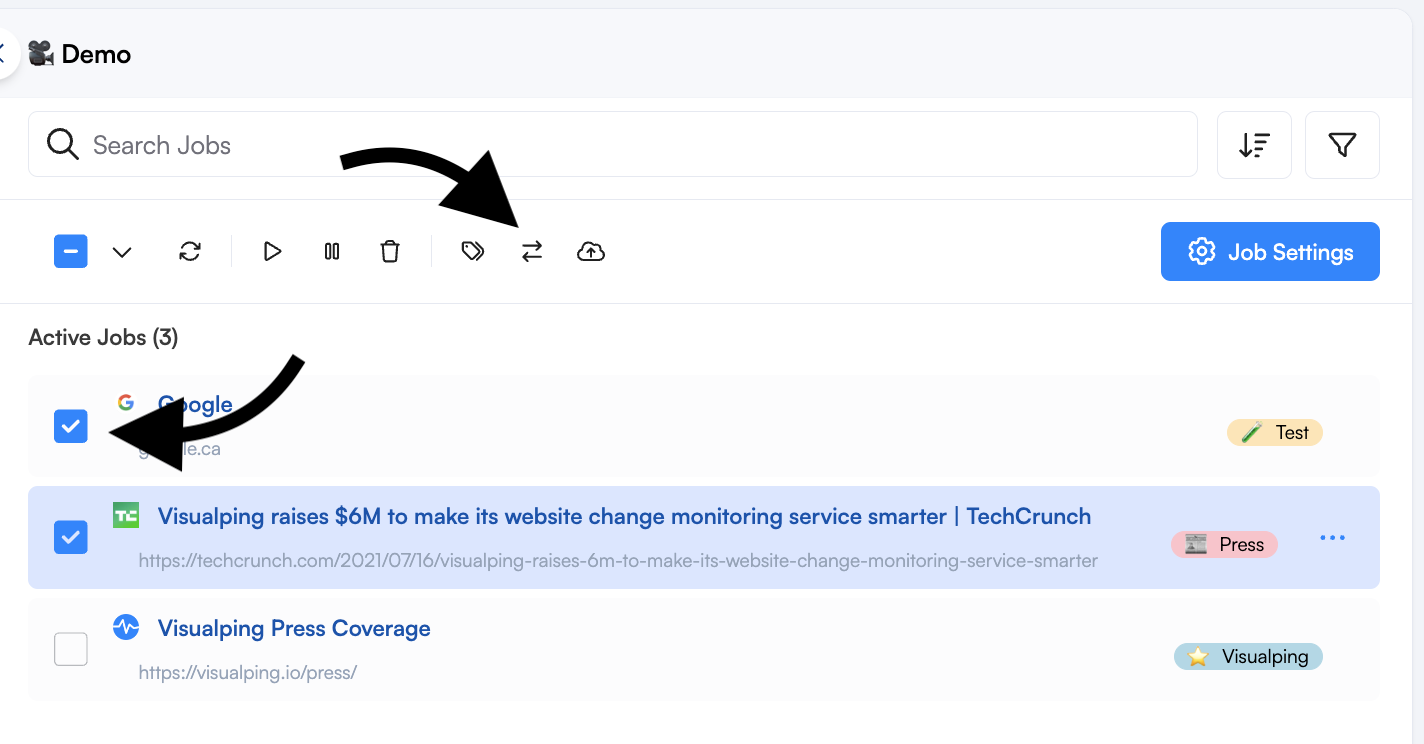Open the Visualping Press Coverage job link
Screen dimensions: 1424x744
tap(294, 628)
